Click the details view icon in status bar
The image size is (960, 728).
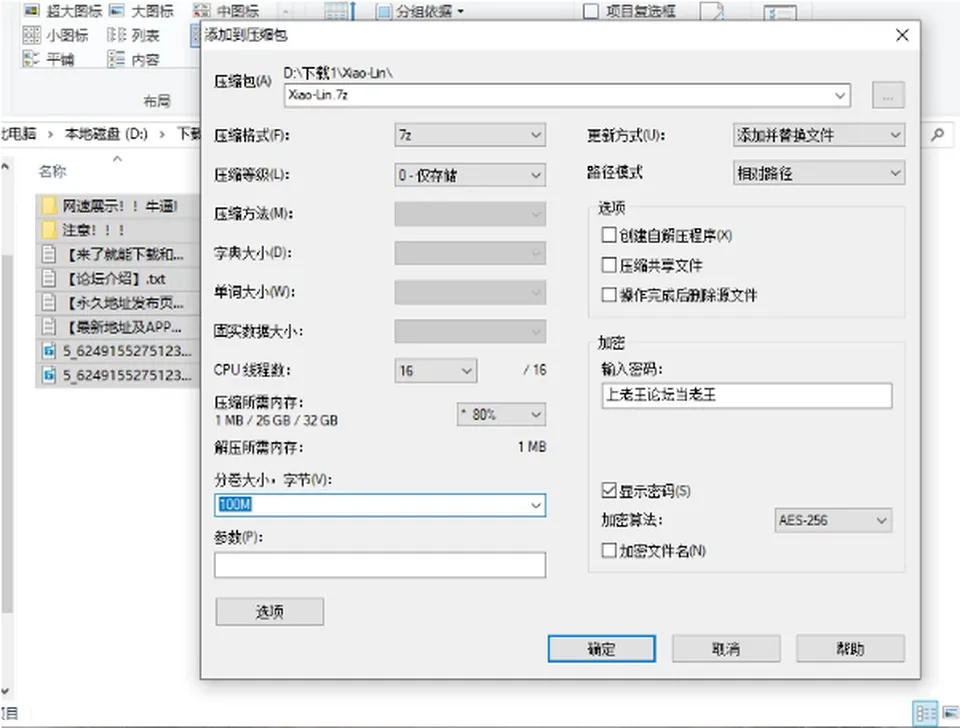pos(925,713)
